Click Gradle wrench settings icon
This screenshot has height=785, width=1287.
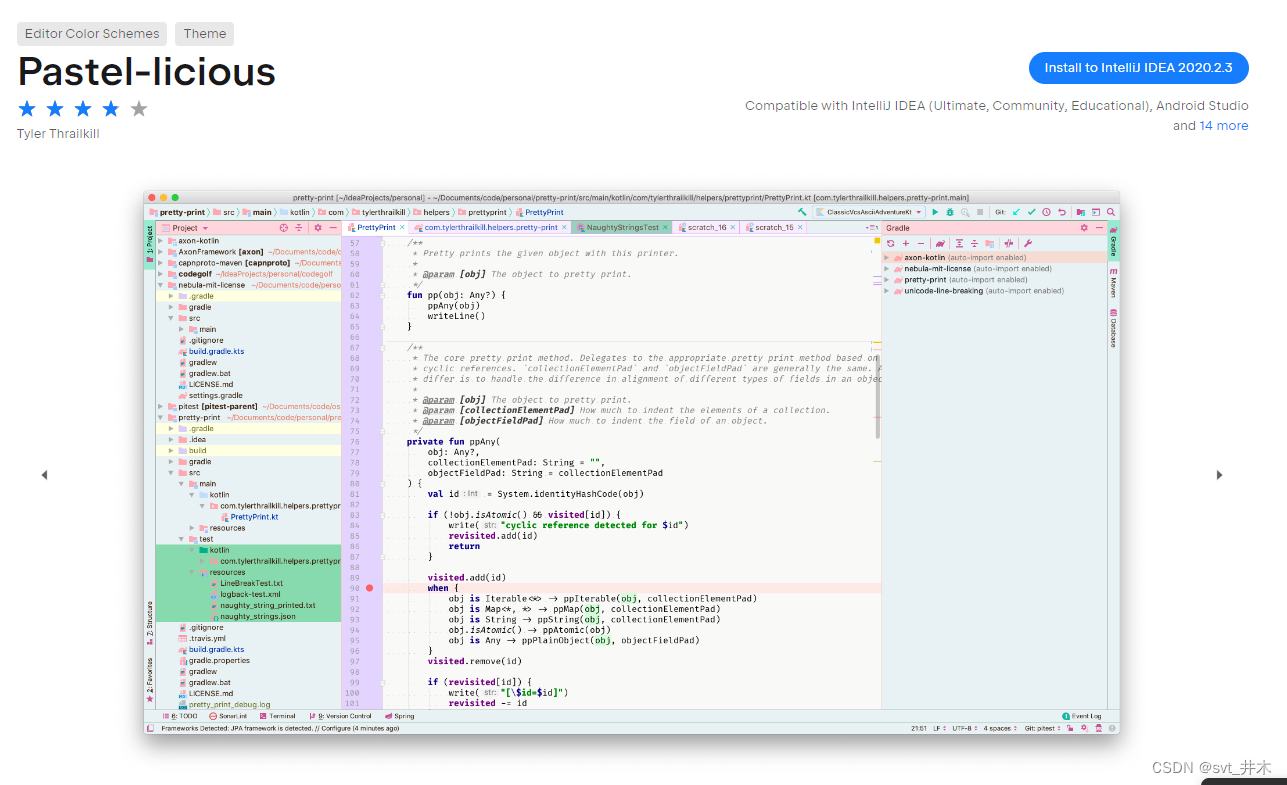(x=1028, y=243)
